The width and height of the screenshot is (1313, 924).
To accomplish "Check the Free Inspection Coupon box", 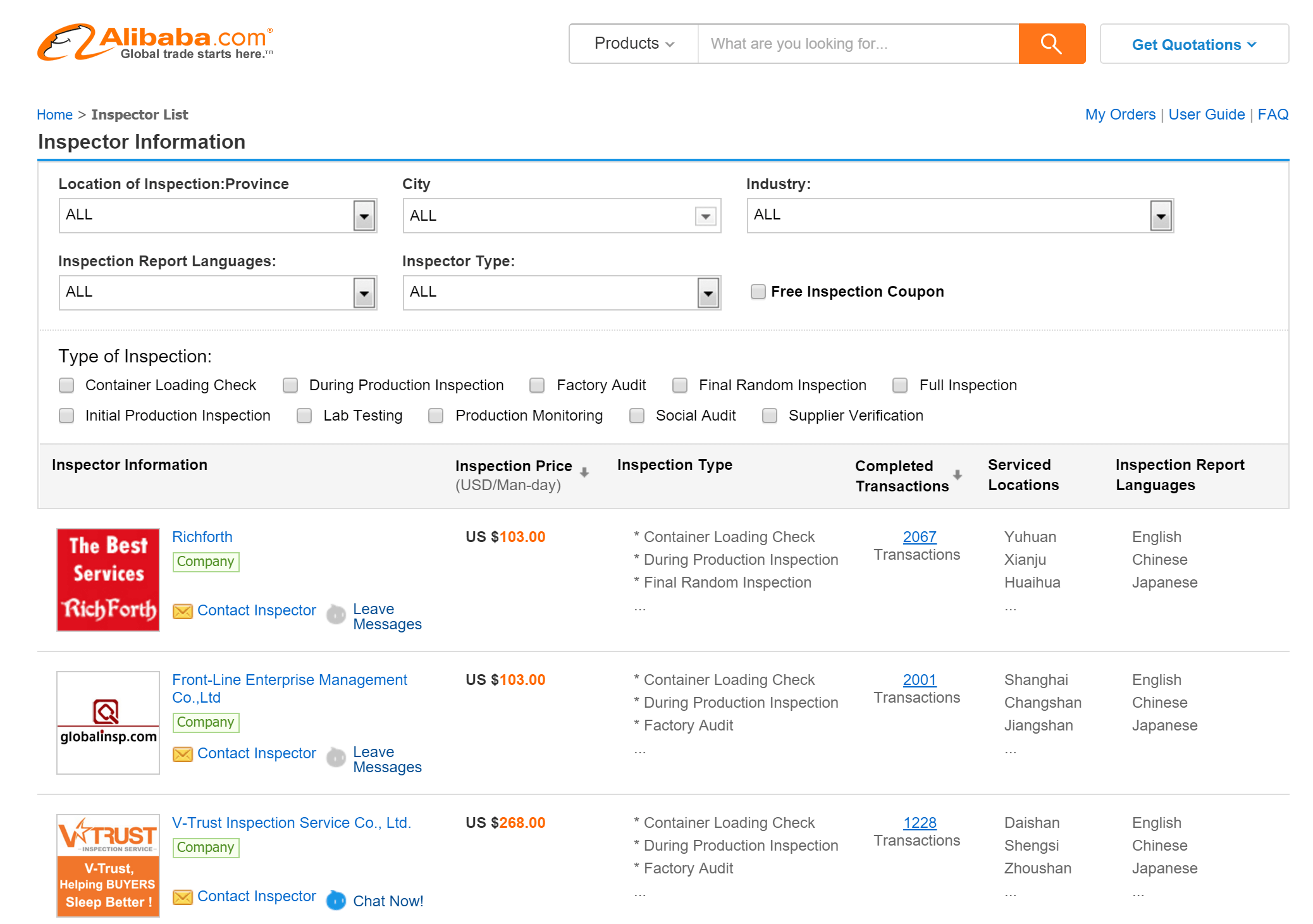I will point(758,292).
